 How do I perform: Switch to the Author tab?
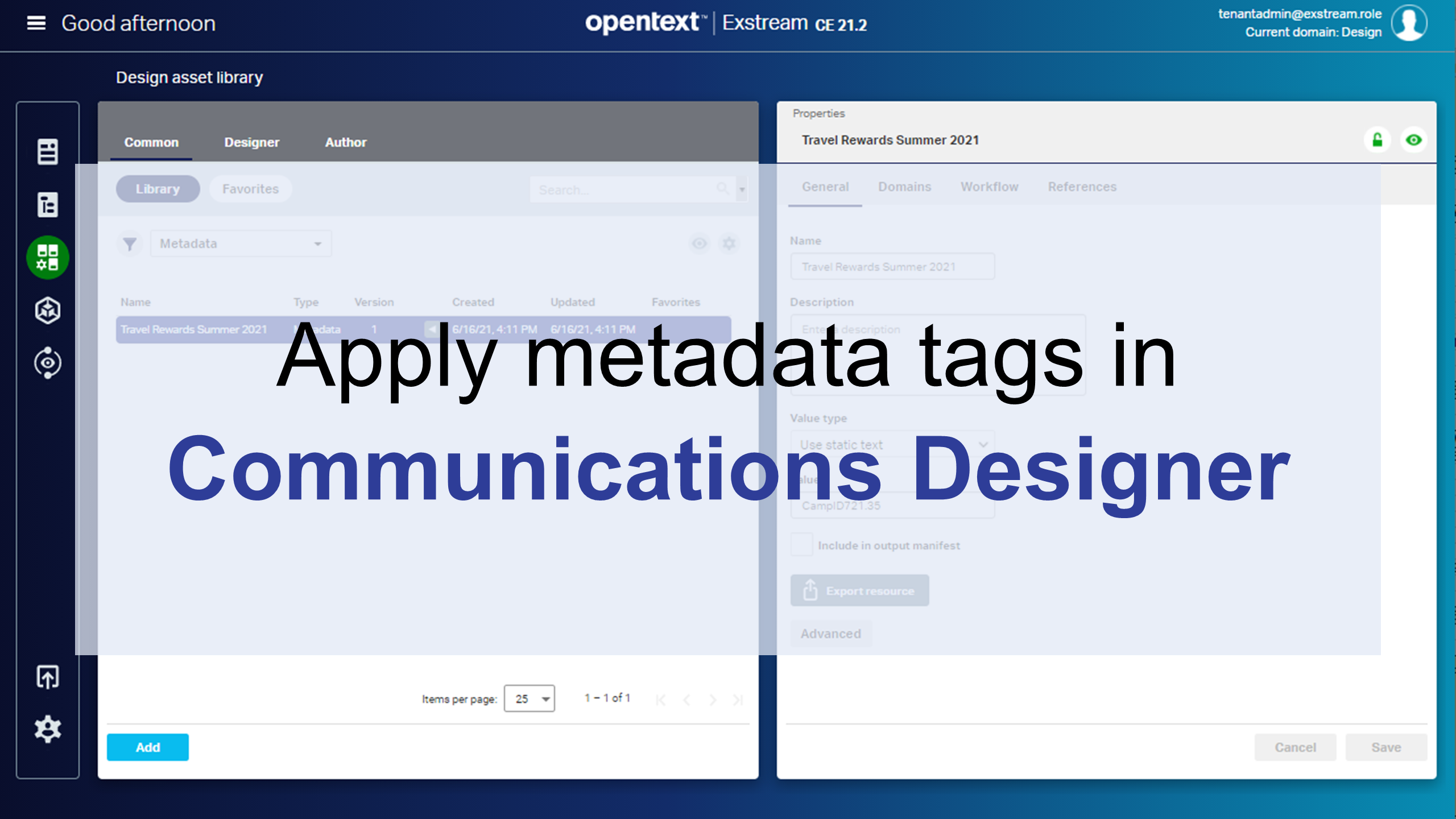click(x=346, y=142)
